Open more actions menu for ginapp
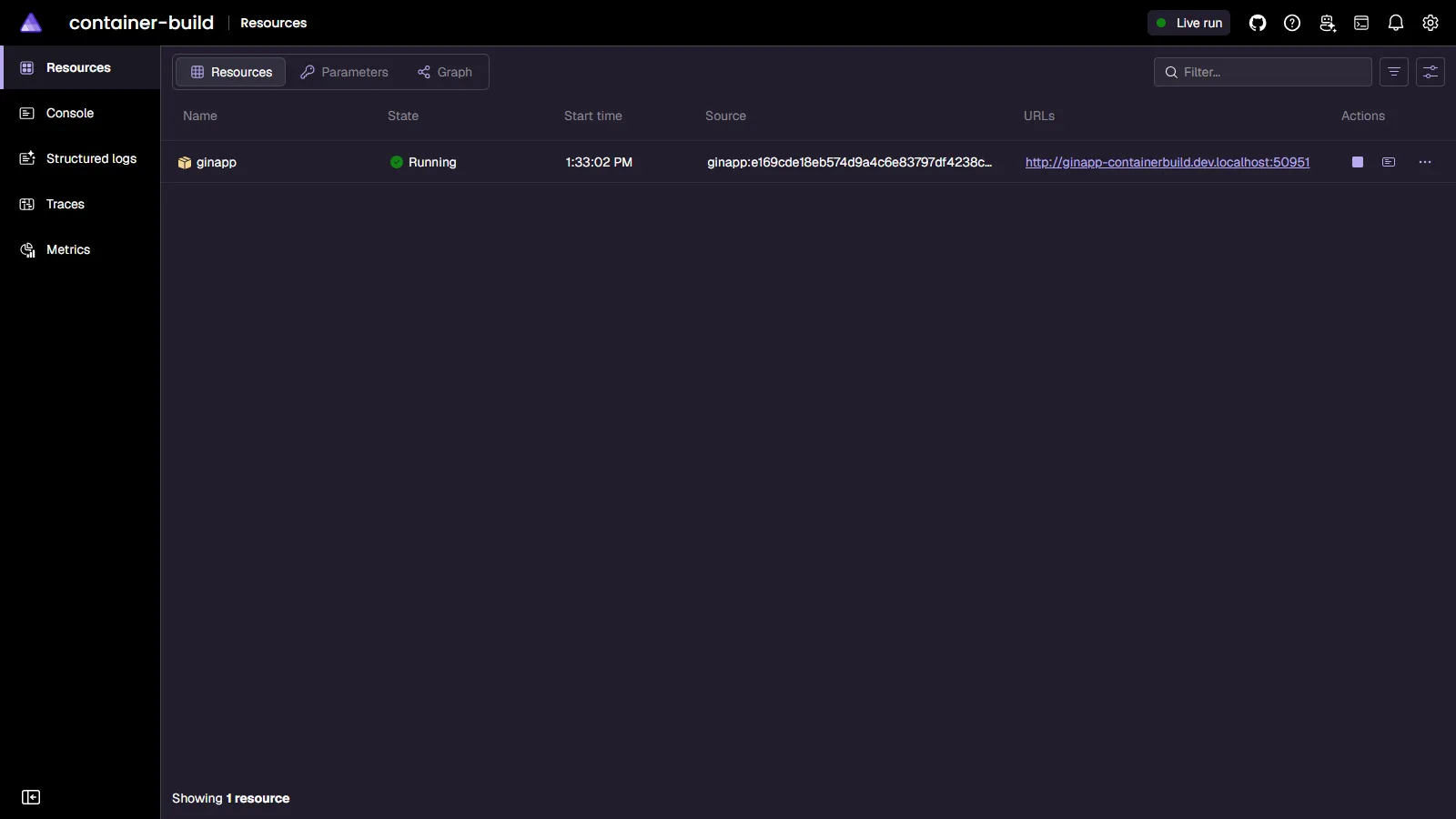This screenshot has width=1456, height=819. point(1425,162)
